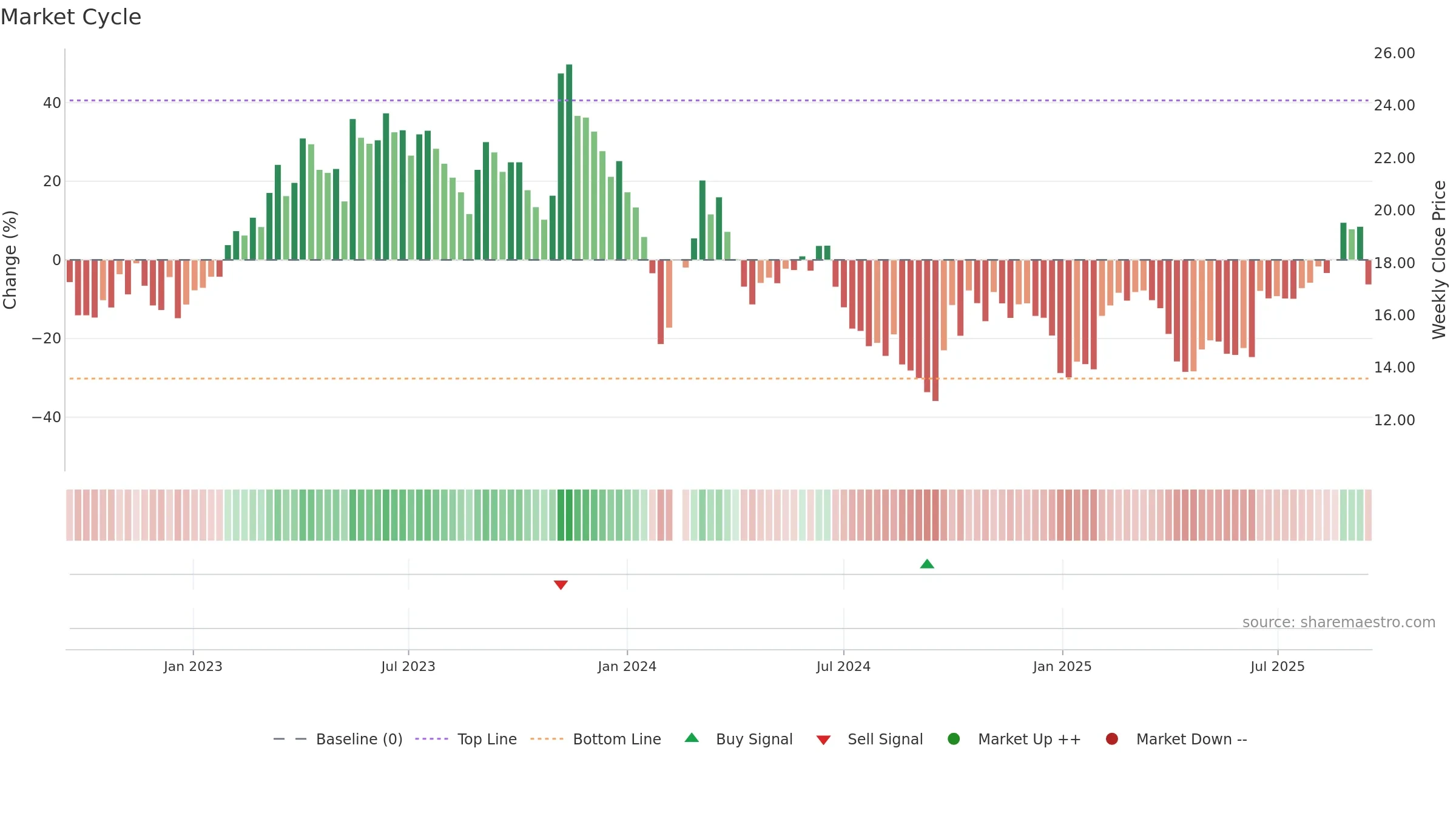
Task: Click the green triangle icon in legend
Action: coord(692,738)
